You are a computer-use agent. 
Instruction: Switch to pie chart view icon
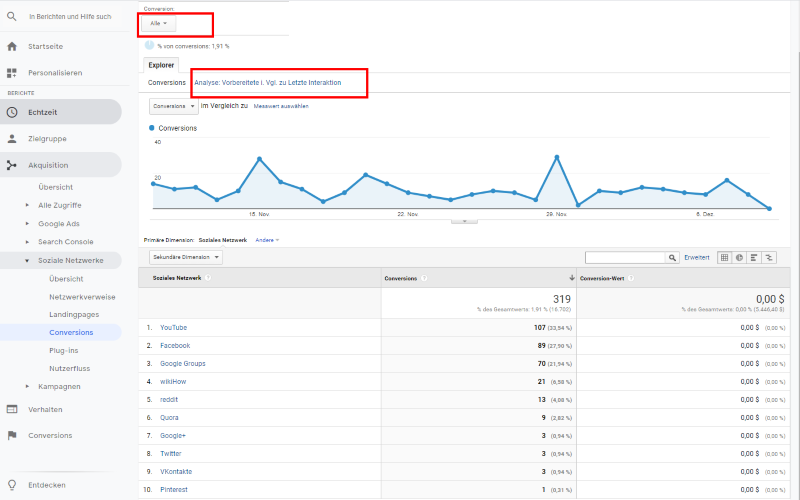(740, 257)
